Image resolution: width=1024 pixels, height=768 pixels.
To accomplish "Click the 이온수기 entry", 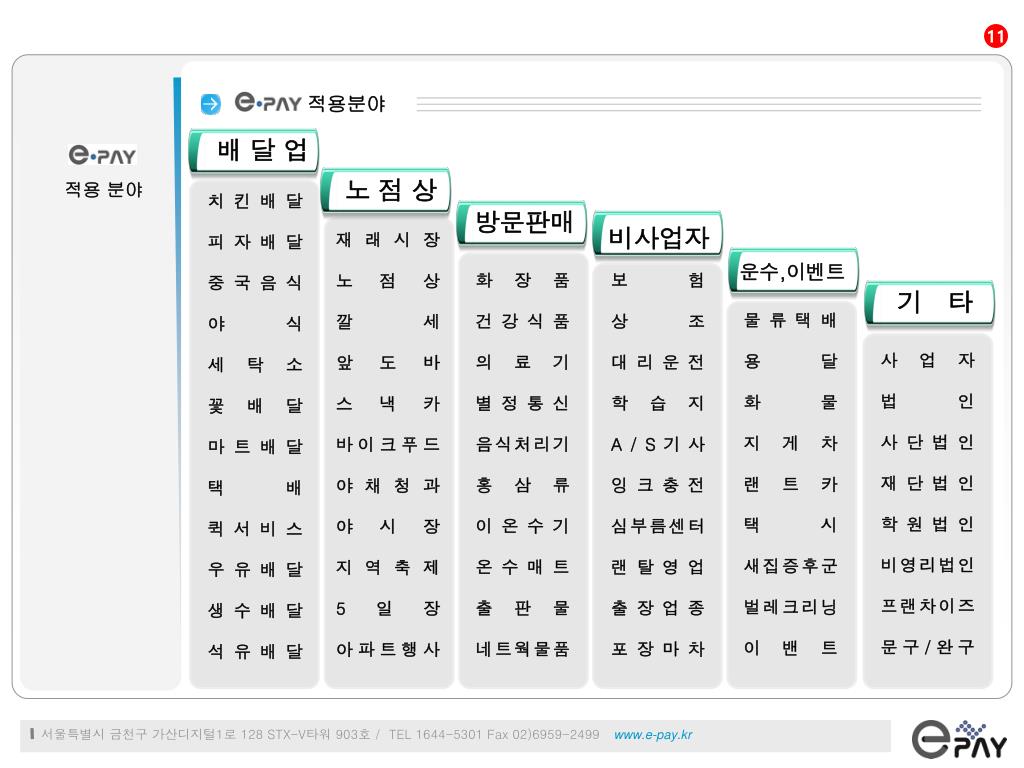I will (522, 526).
